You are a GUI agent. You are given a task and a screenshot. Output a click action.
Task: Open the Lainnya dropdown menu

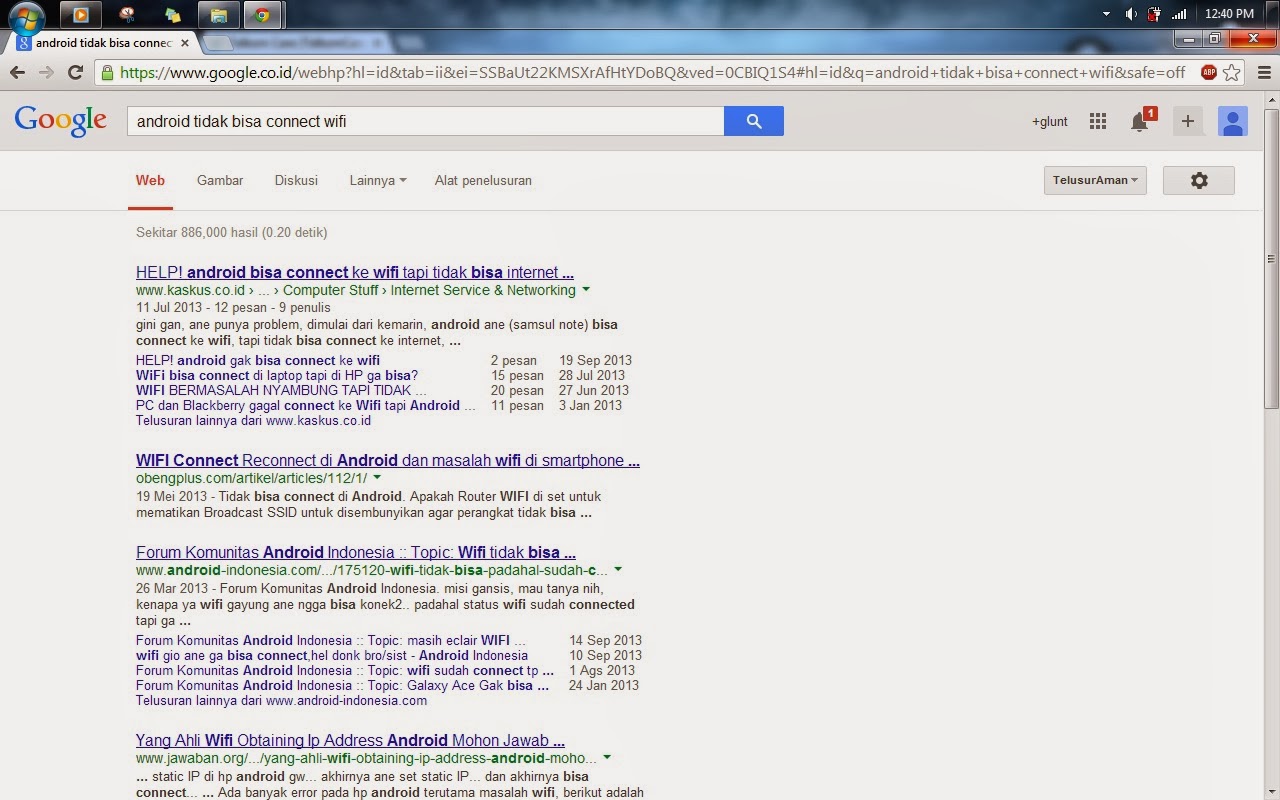pyautogui.click(x=378, y=180)
